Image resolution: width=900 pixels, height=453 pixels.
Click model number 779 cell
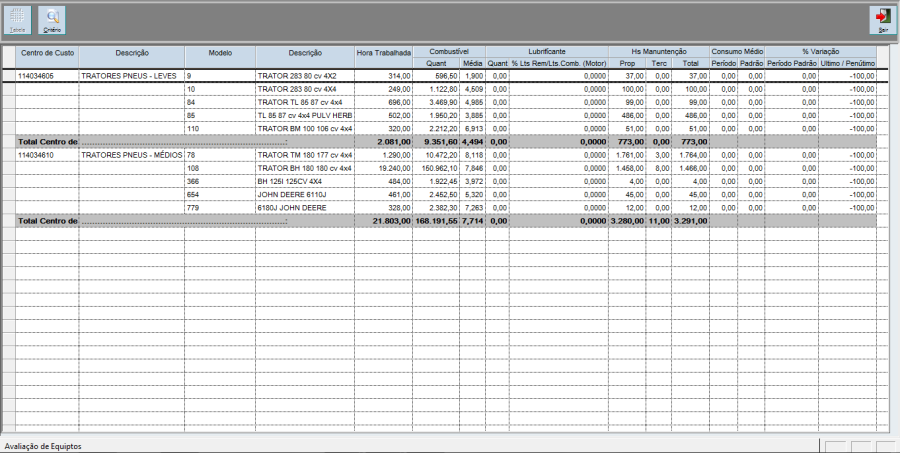pyautogui.click(x=220, y=208)
